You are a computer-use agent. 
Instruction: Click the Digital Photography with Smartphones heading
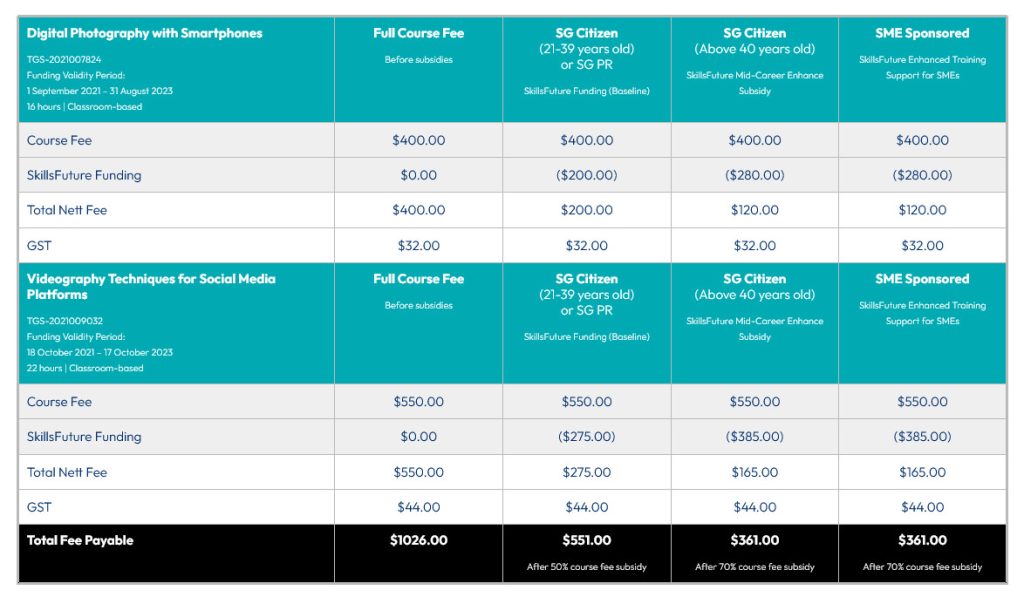click(x=144, y=33)
